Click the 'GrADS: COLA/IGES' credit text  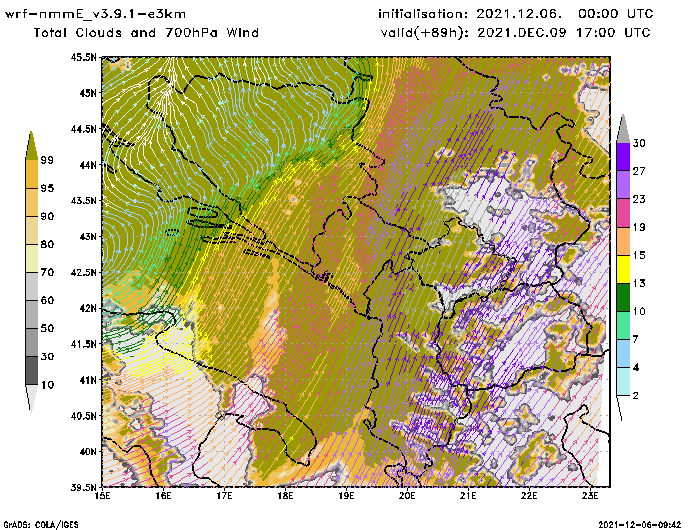(x=41, y=525)
